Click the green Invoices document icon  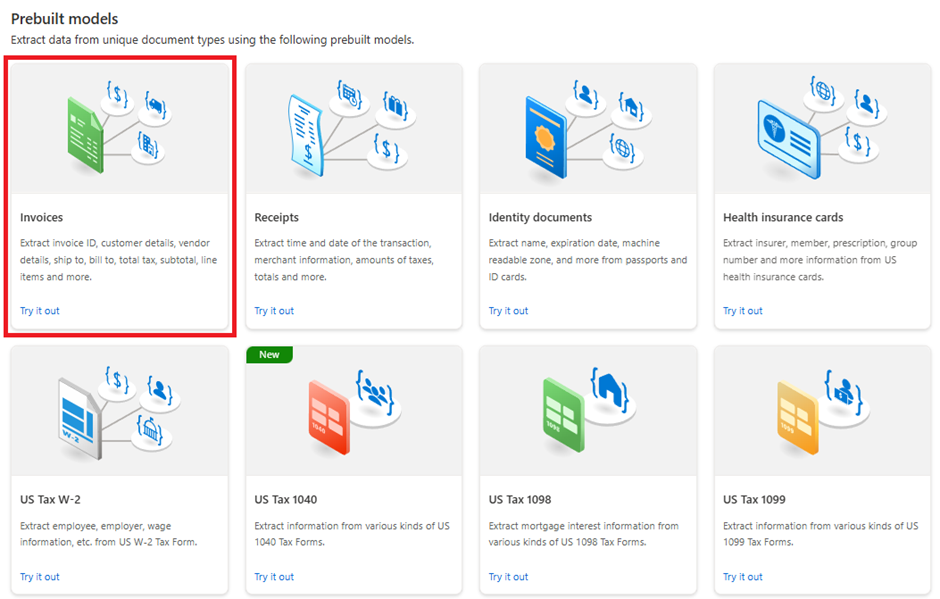click(x=84, y=130)
